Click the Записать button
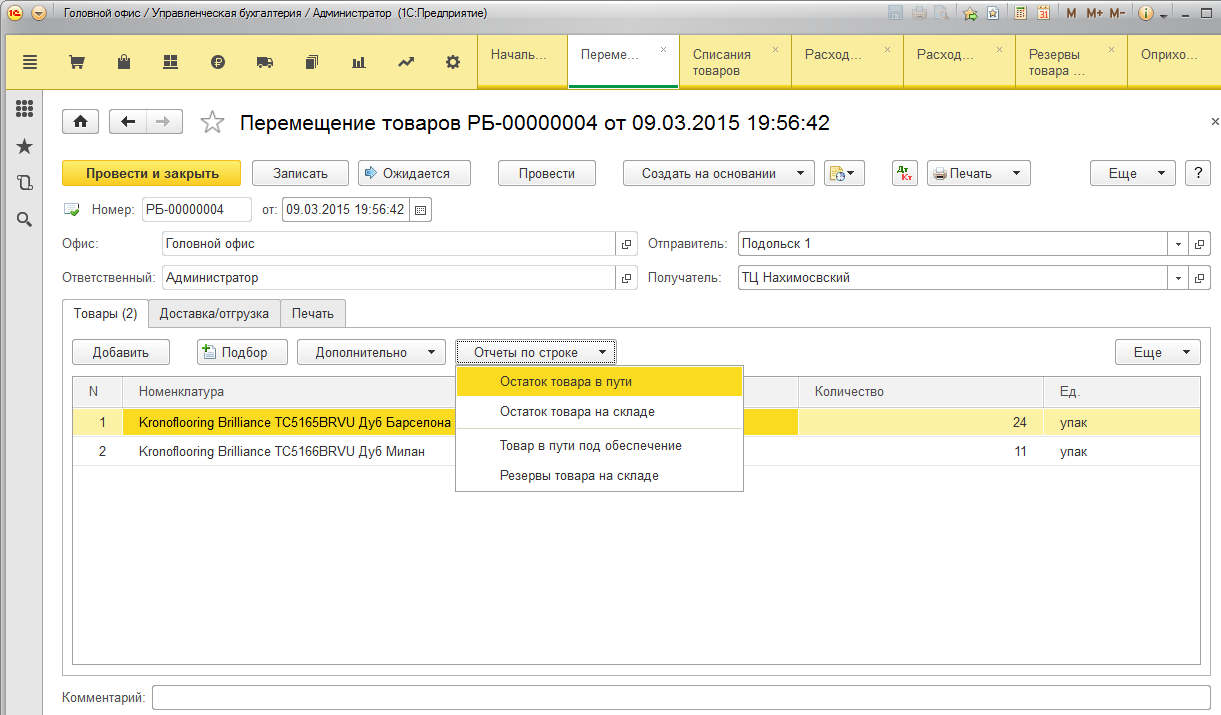Image resolution: width=1221 pixels, height=715 pixels. (300, 173)
